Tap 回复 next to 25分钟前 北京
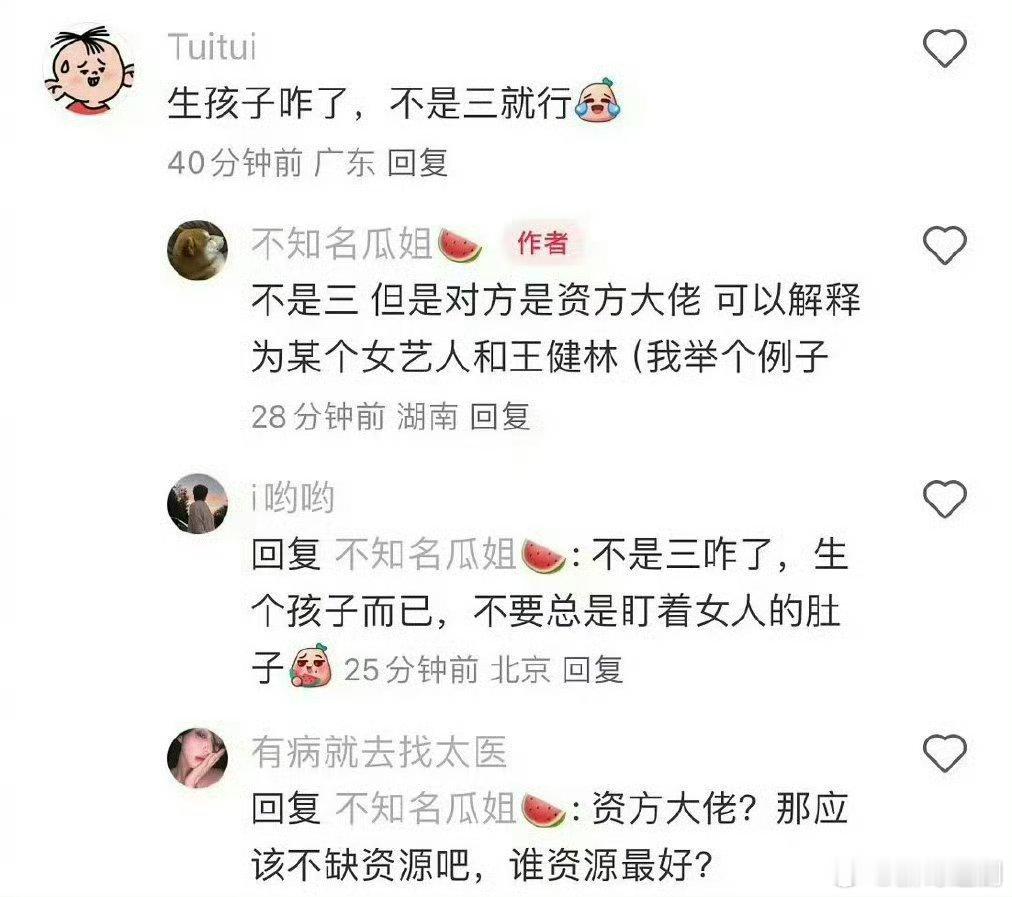Image resolution: width=1012 pixels, height=897 pixels. tap(592, 670)
